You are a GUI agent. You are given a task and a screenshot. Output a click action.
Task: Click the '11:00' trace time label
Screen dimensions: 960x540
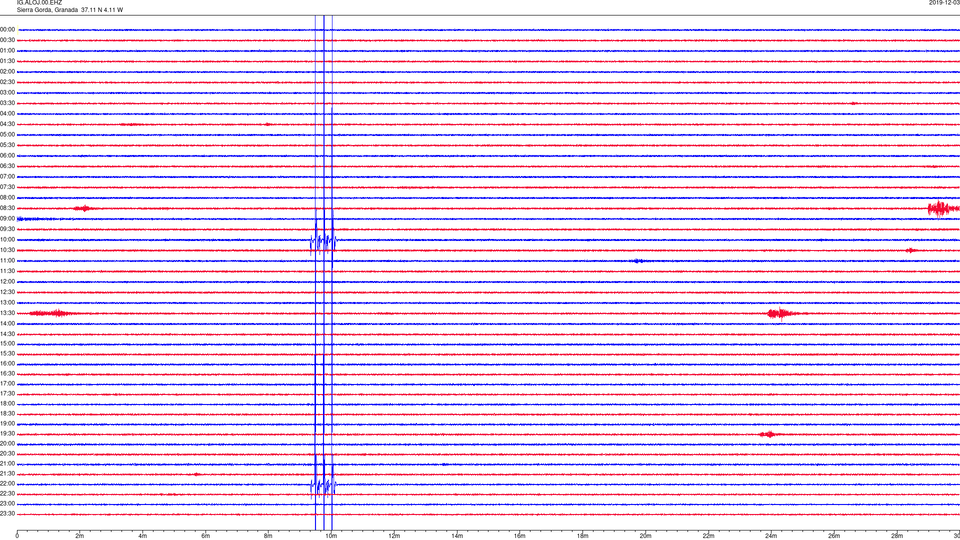pyautogui.click(x=7, y=261)
